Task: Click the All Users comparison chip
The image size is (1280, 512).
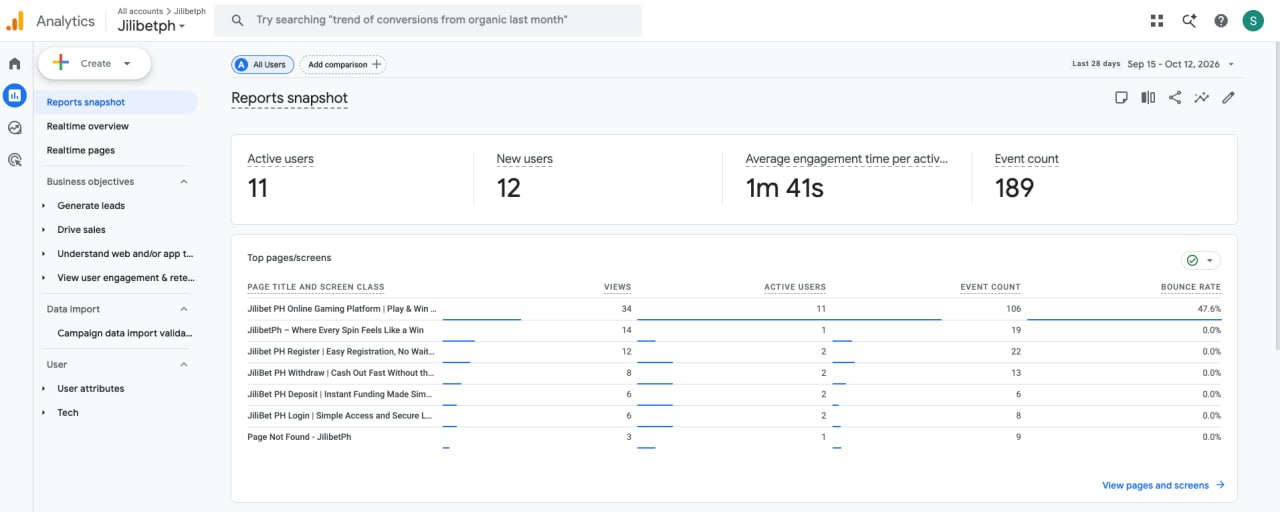Action: pos(263,64)
